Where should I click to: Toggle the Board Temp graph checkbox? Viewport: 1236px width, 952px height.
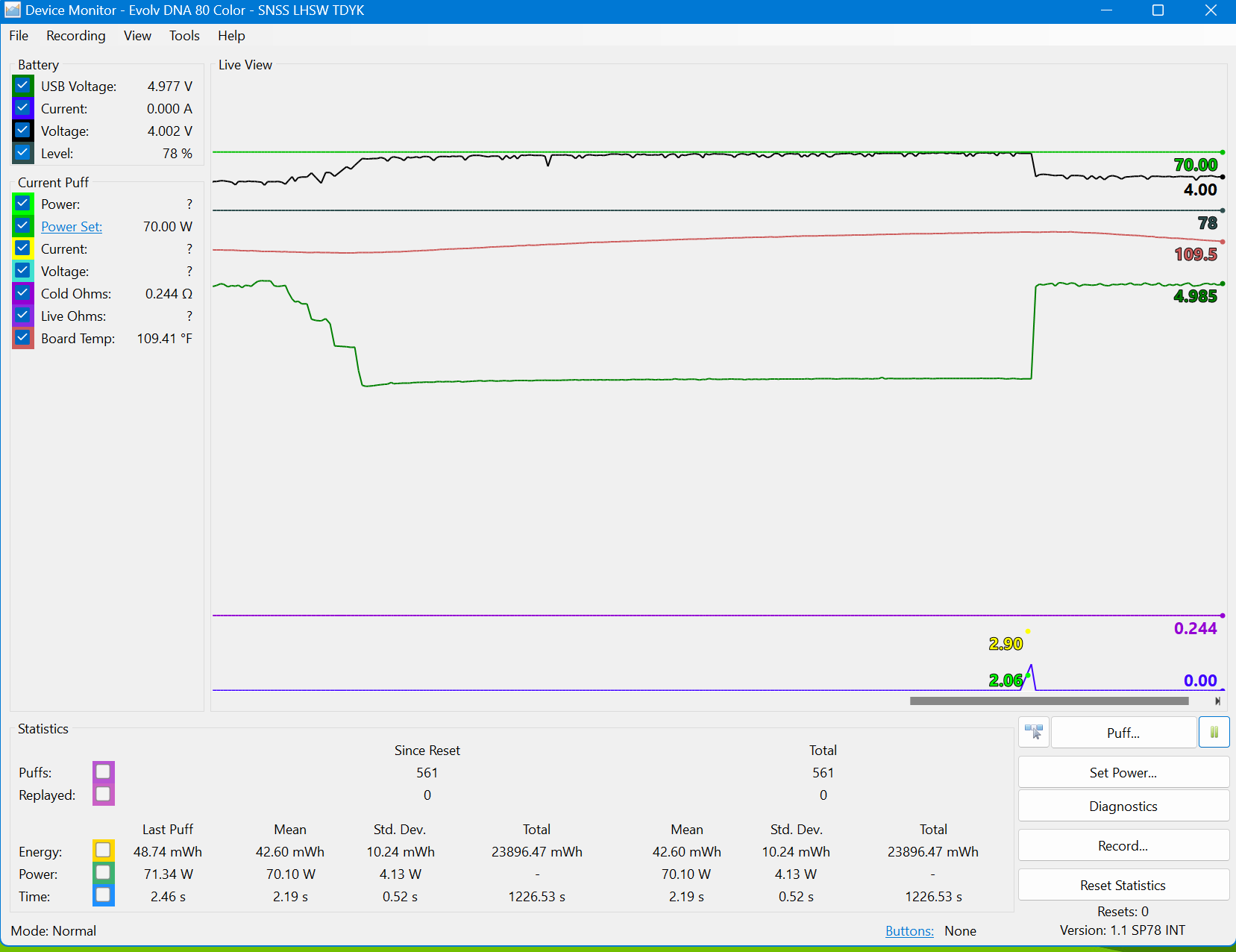(23, 338)
